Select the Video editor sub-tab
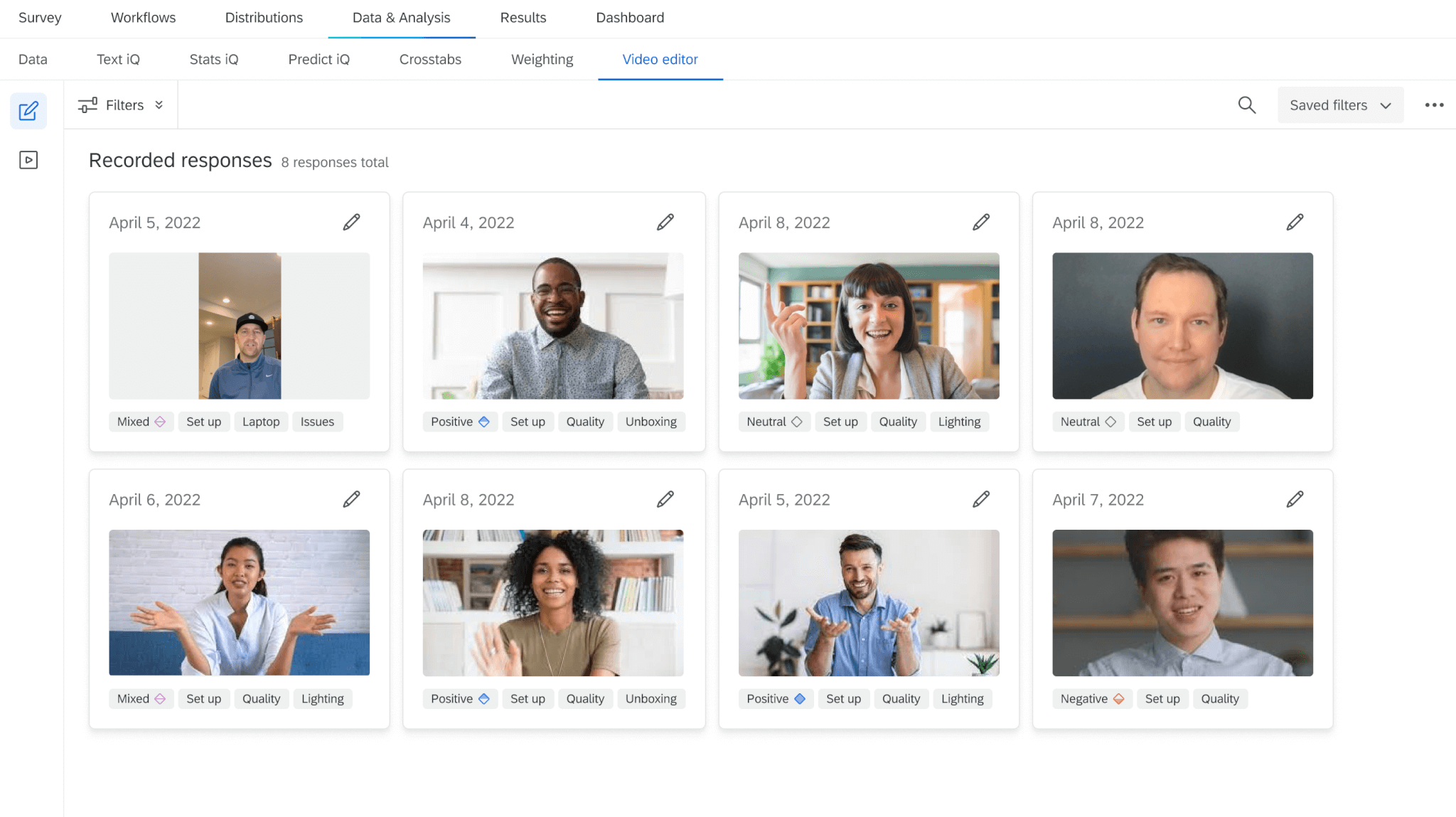1456x817 pixels. (x=660, y=60)
